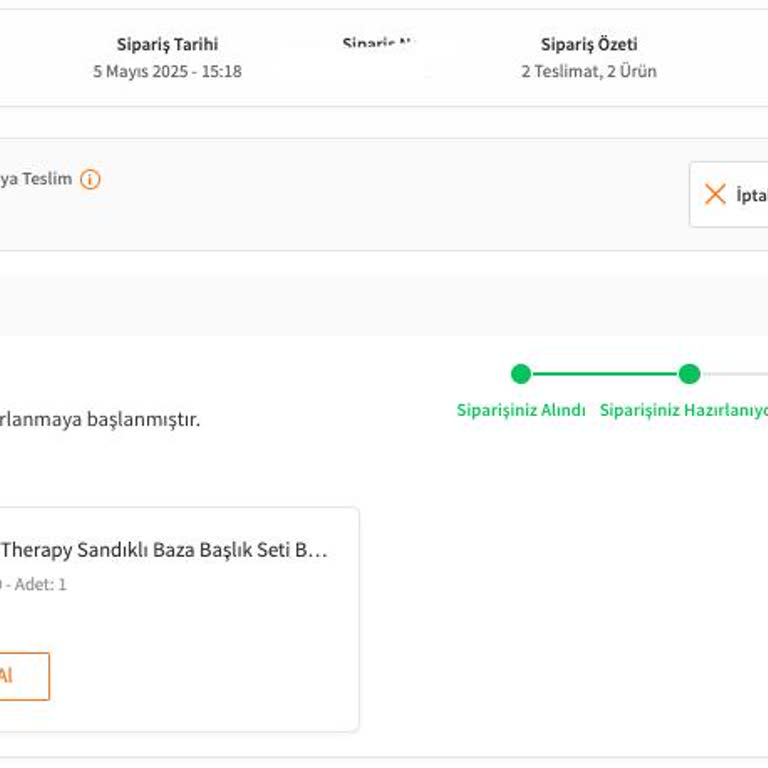Click the second green progress step dot
Viewport: 768px width, 768px height.
pyautogui.click(x=689, y=374)
